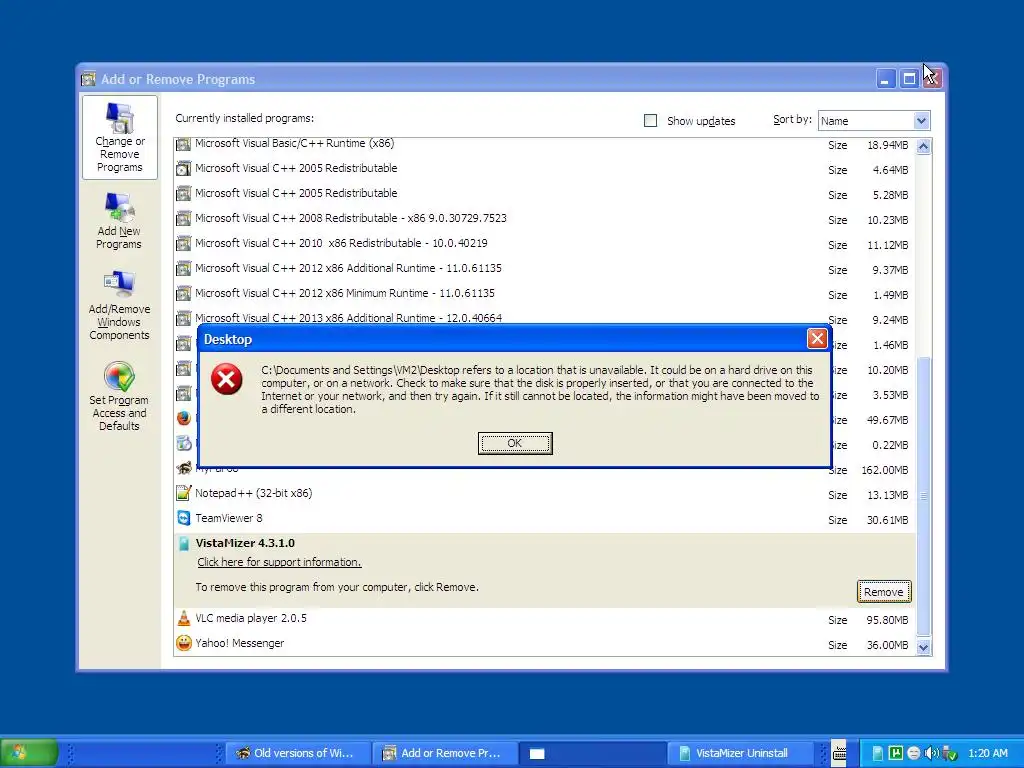The width and height of the screenshot is (1024, 768).
Task: Open the Windows Start button
Action: [x=29, y=753]
